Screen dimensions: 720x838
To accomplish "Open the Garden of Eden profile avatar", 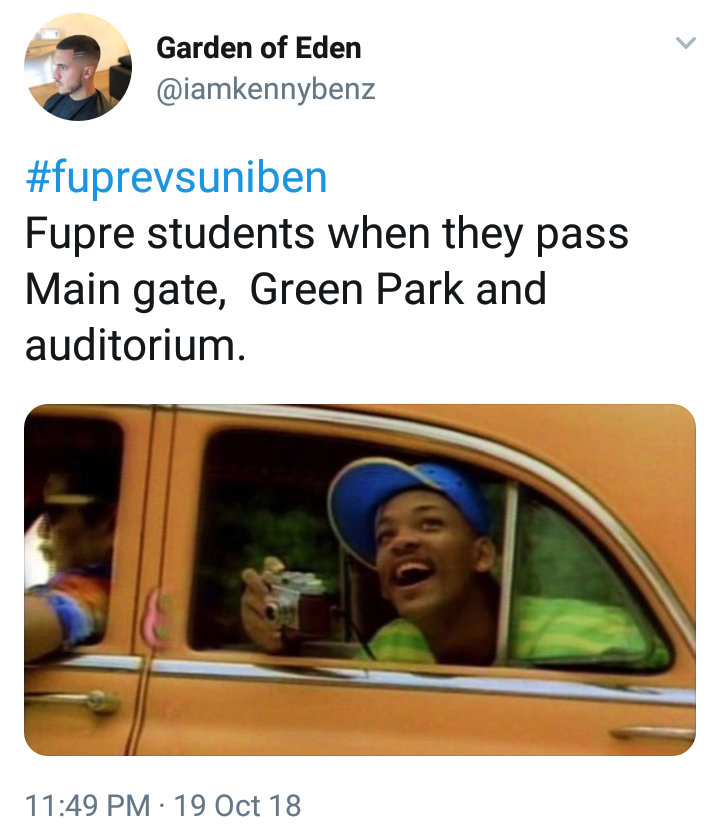I will coord(78,67).
